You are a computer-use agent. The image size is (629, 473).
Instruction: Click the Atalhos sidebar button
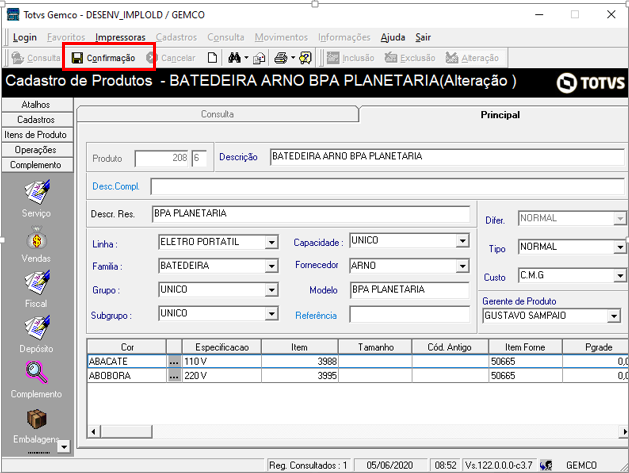coord(37,105)
